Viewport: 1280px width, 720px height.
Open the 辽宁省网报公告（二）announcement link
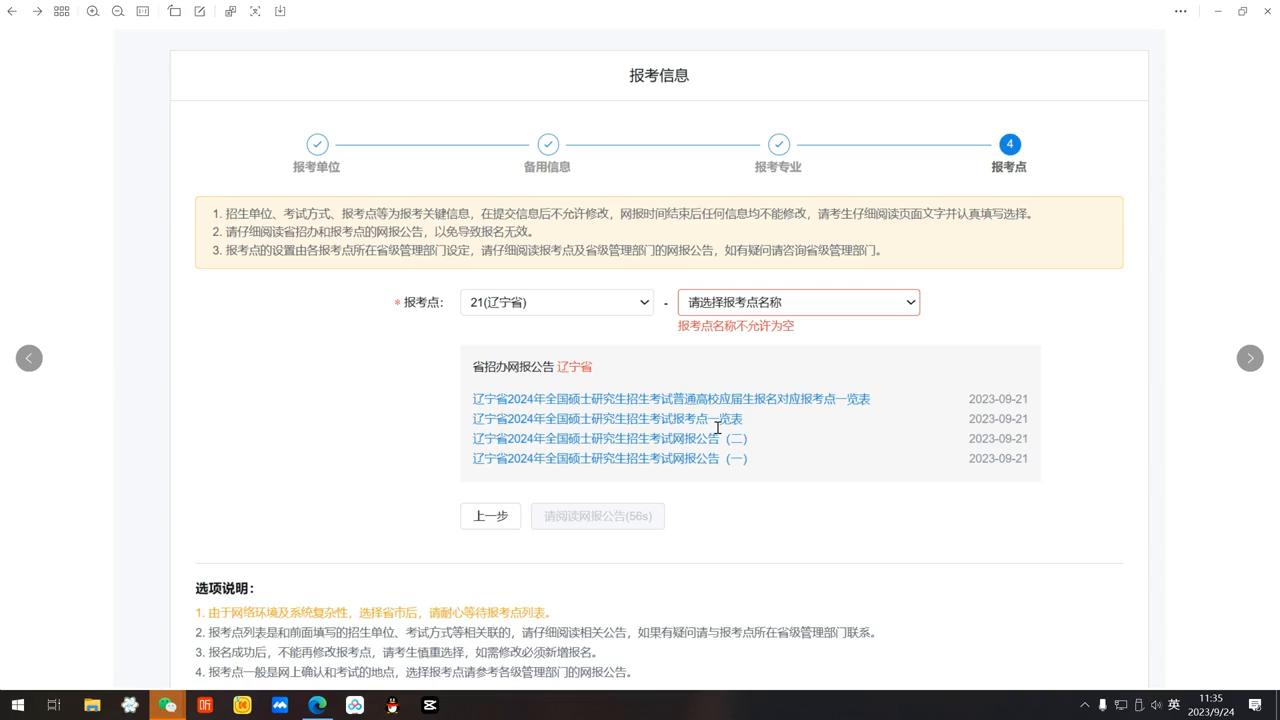(x=610, y=438)
